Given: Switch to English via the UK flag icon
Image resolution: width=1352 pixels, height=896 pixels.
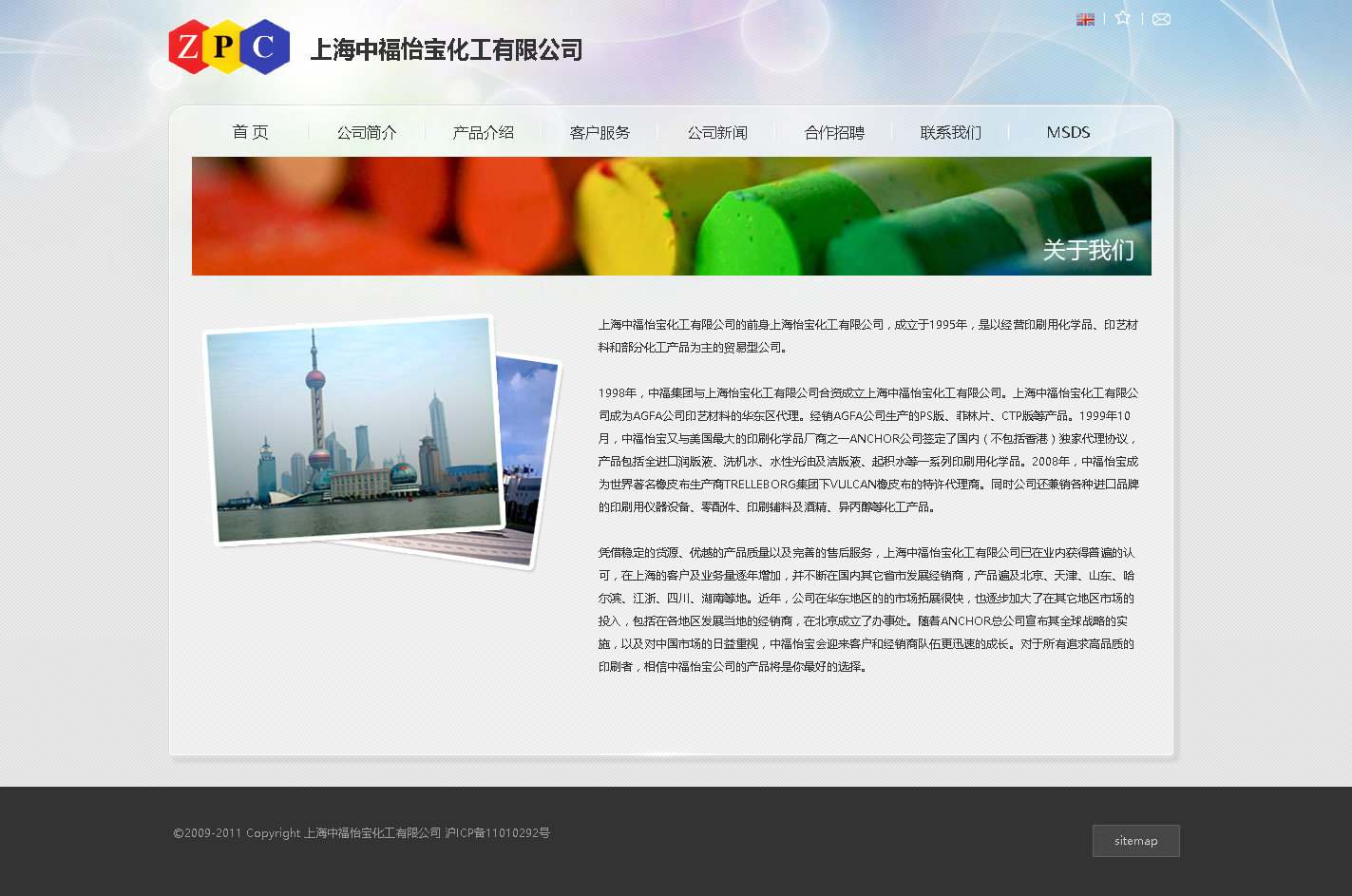Looking at the screenshot, I should (1085, 19).
